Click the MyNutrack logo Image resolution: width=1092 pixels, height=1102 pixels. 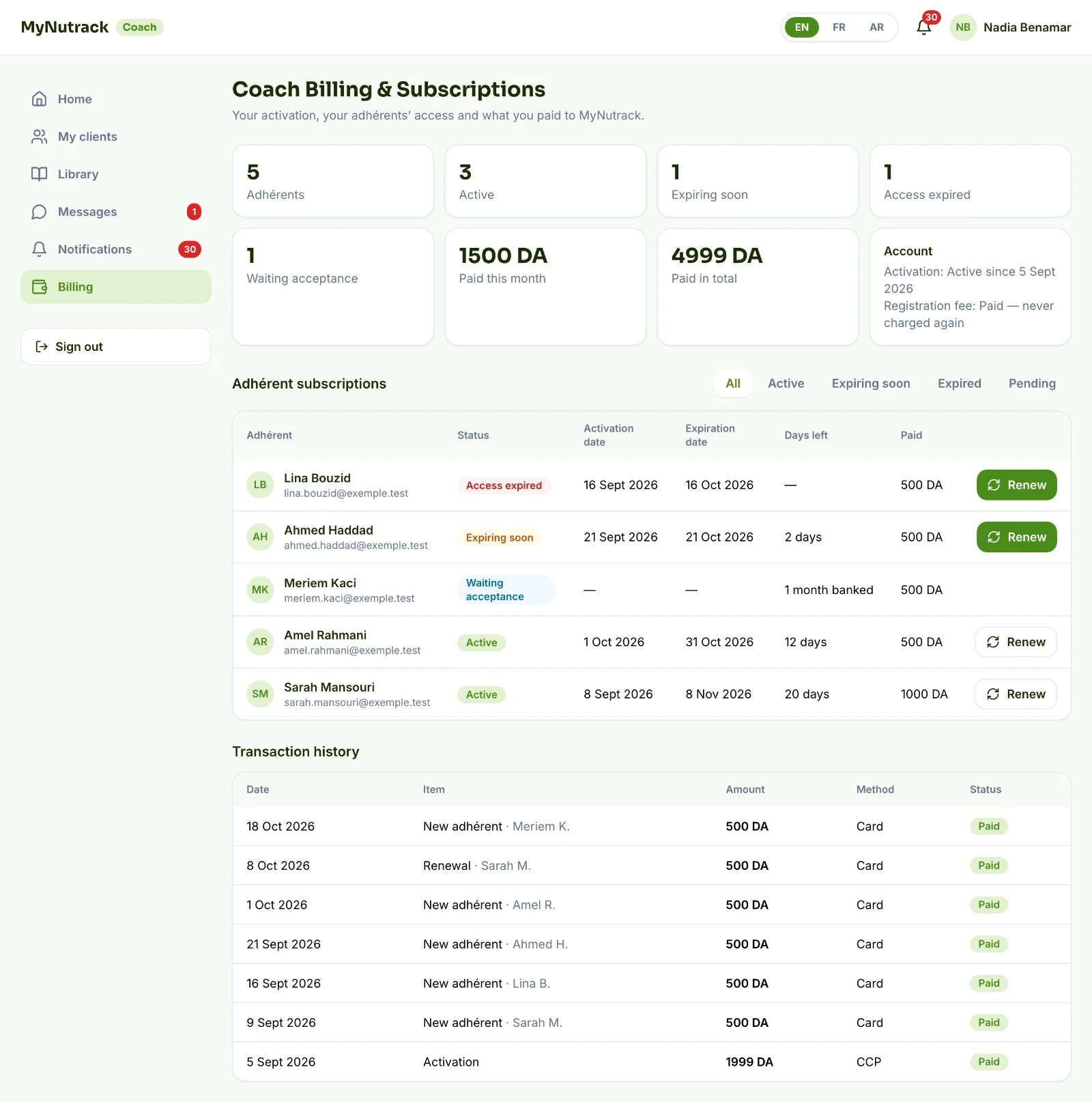[x=65, y=27]
